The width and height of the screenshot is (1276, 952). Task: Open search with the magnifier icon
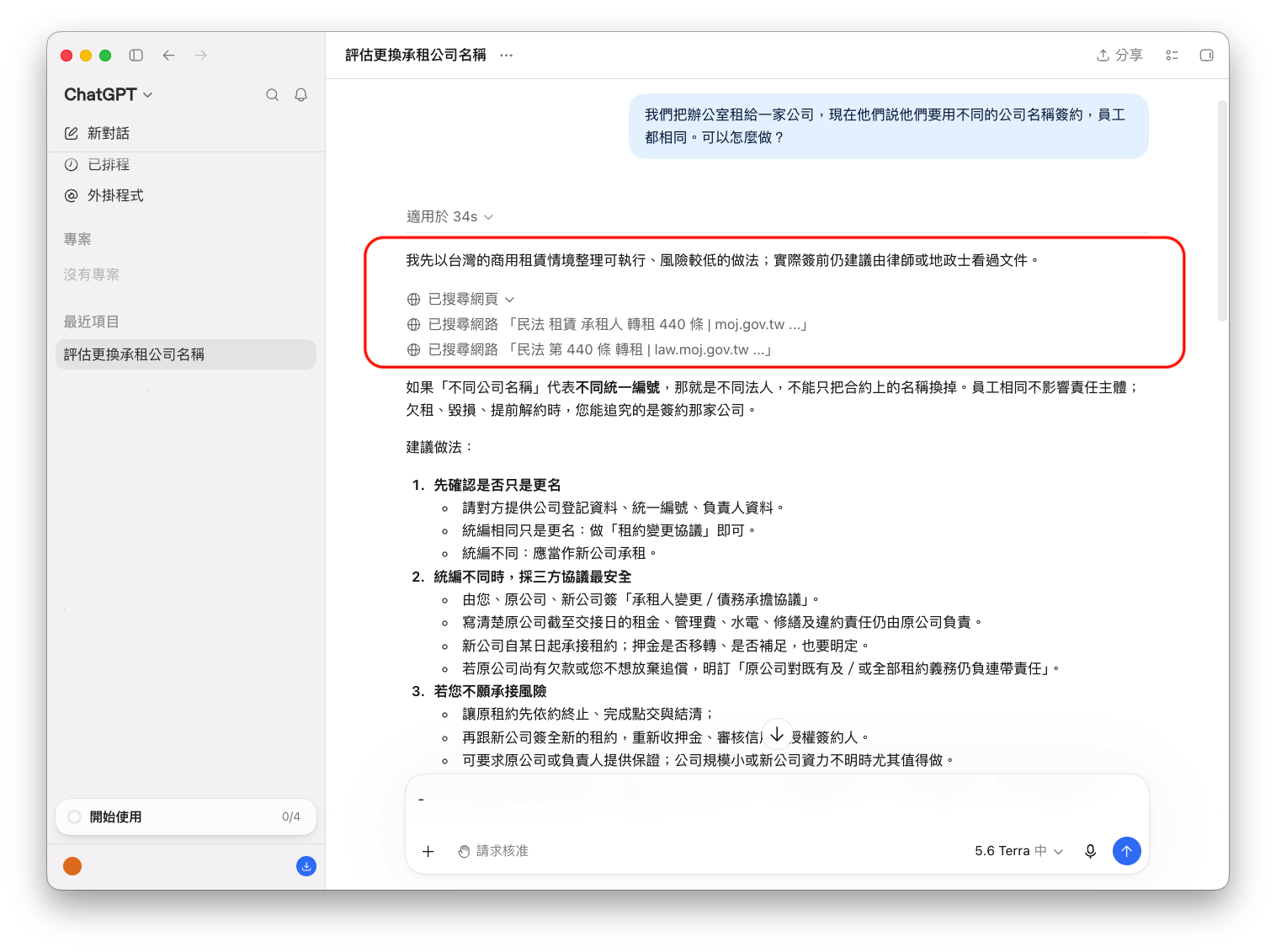[272, 95]
